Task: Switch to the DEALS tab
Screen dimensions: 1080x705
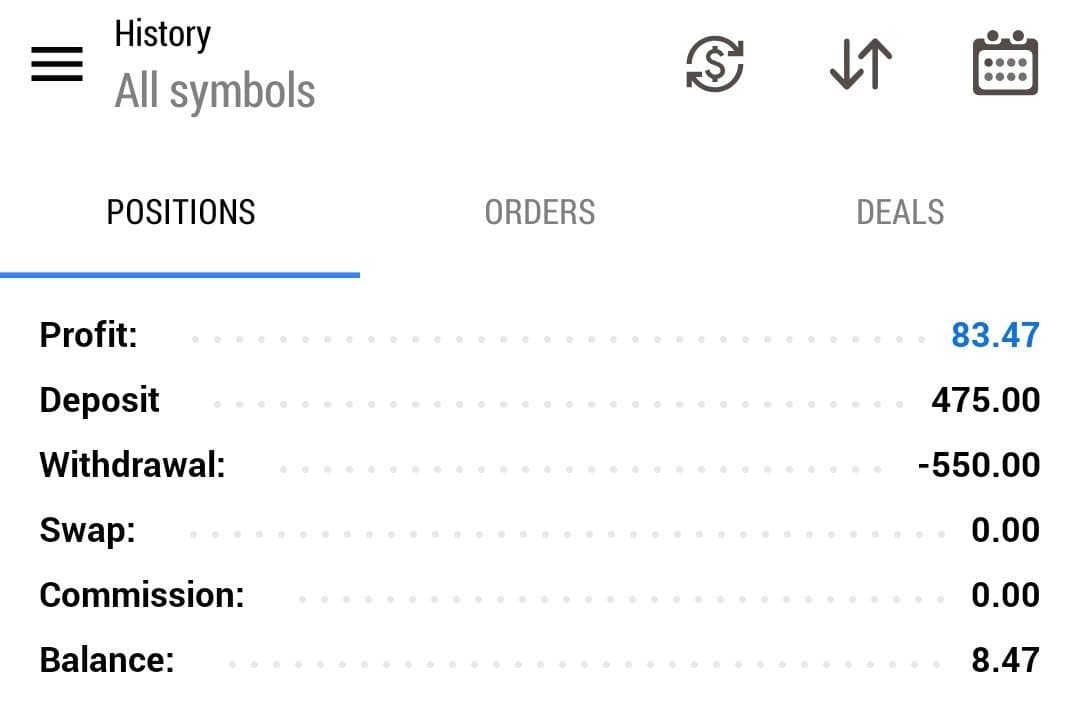Action: pos(900,212)
